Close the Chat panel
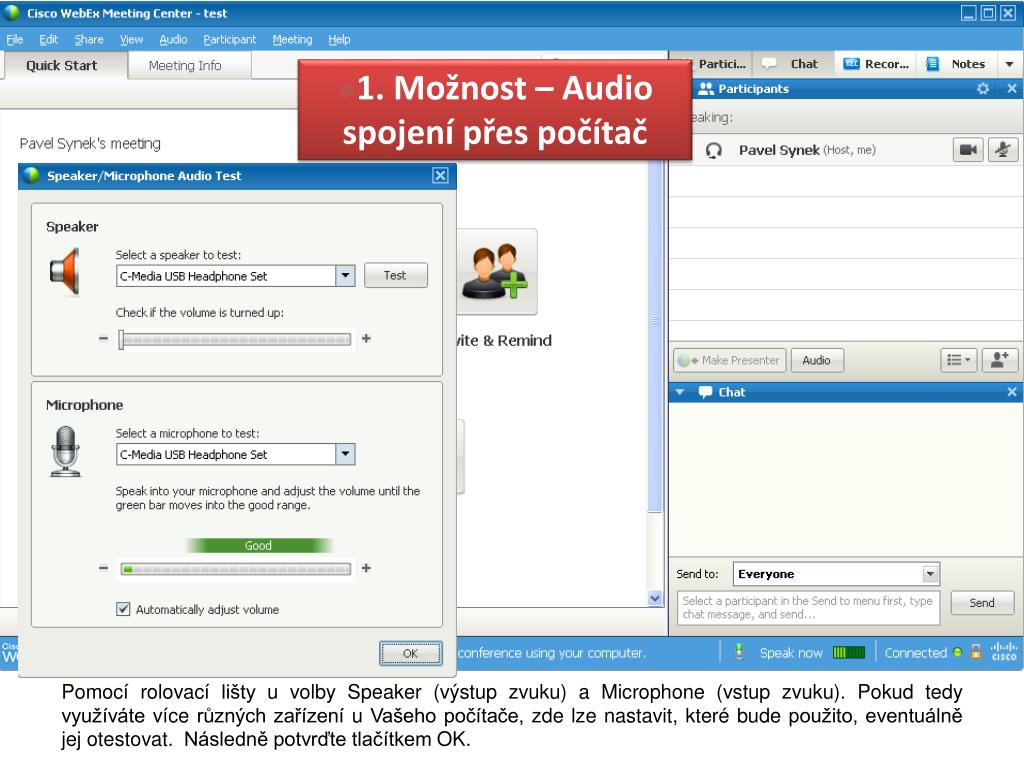 point(1012,392)
